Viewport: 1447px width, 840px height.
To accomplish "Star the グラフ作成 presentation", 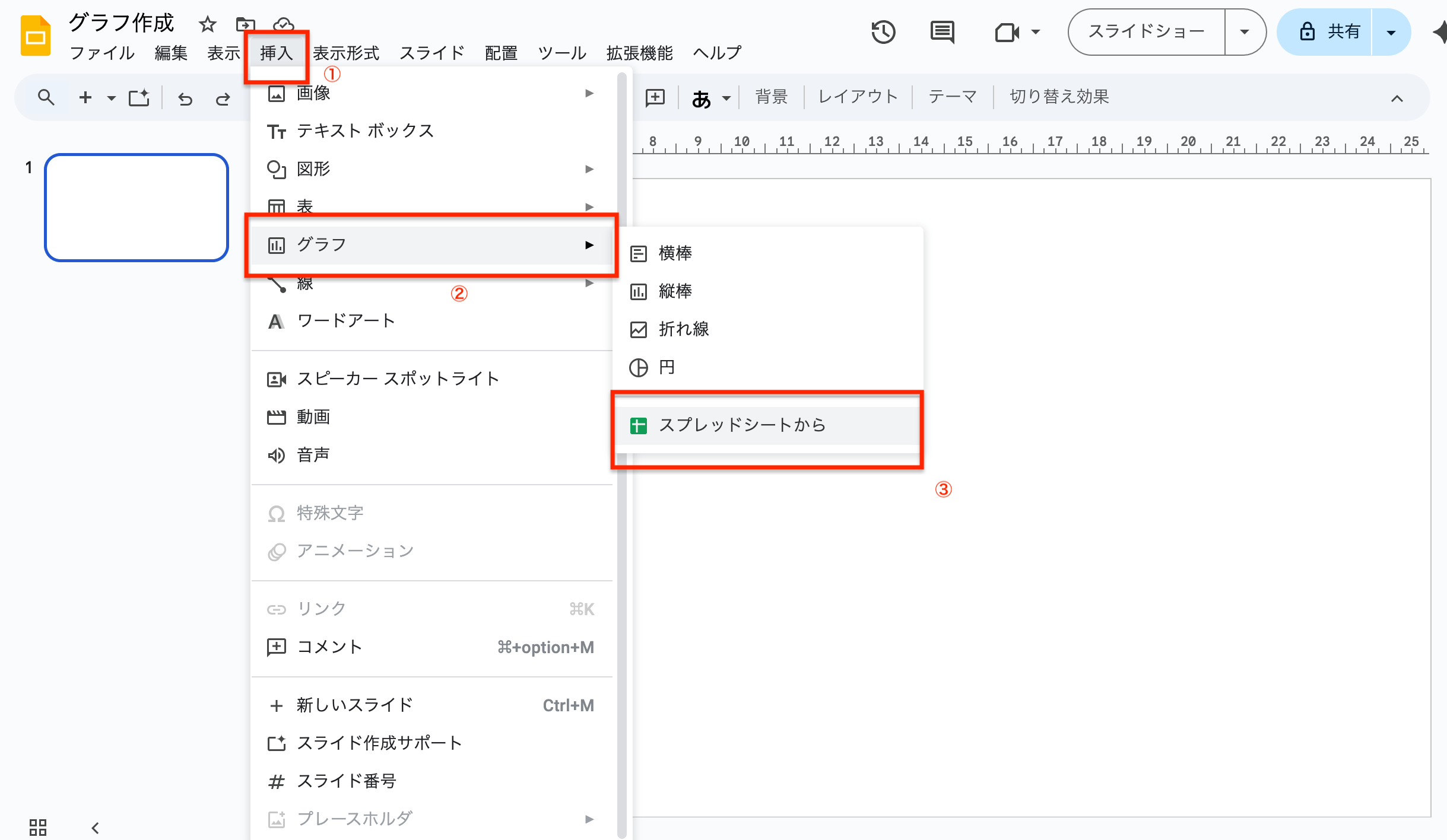I will 207,24.
